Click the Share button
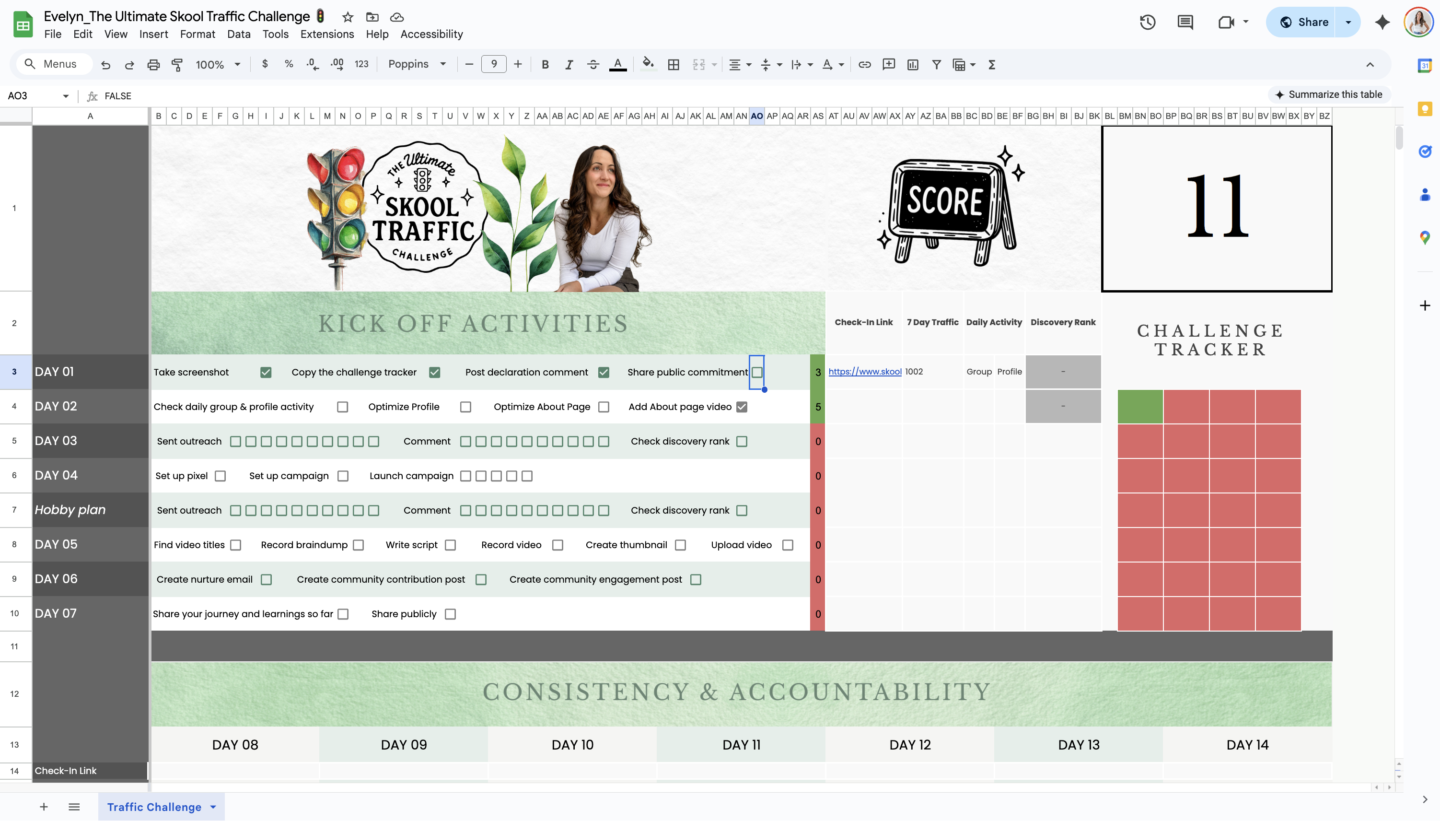The height and width of the screenshot is (821, 1440). click(1303, 22)
